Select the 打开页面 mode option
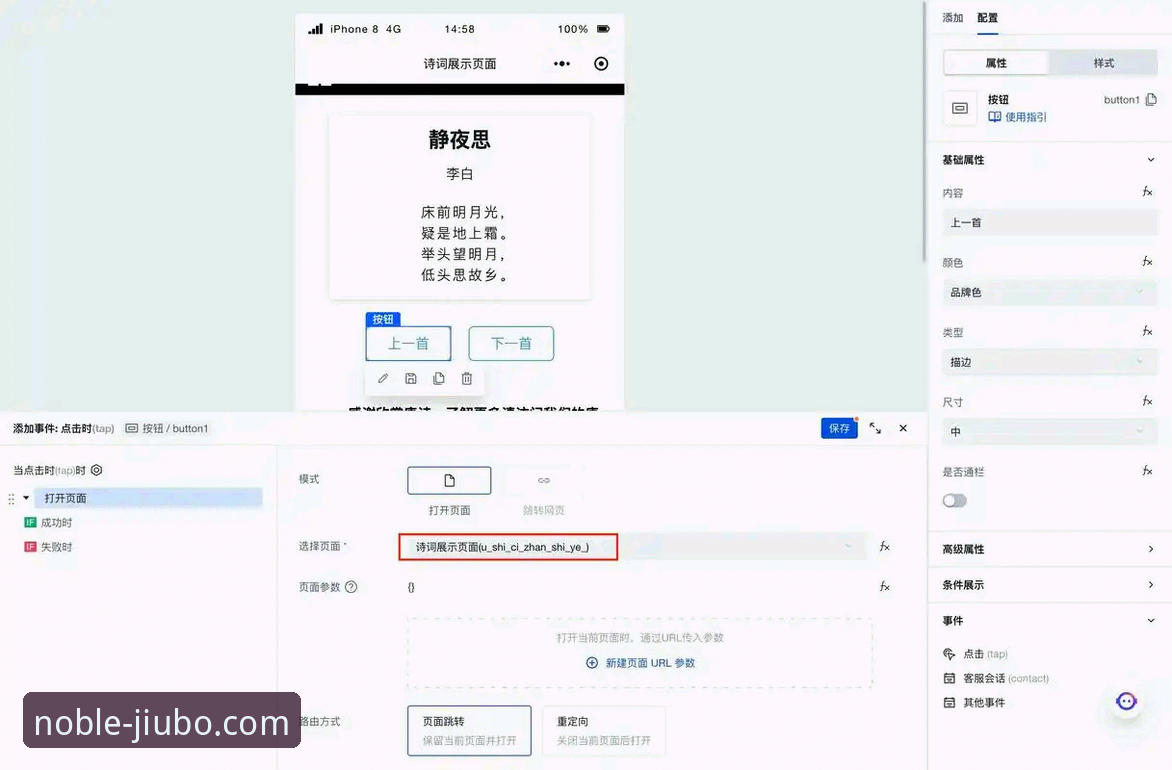Image resolution: width=1172 pixels, height=770 pixels. point(449,481)
